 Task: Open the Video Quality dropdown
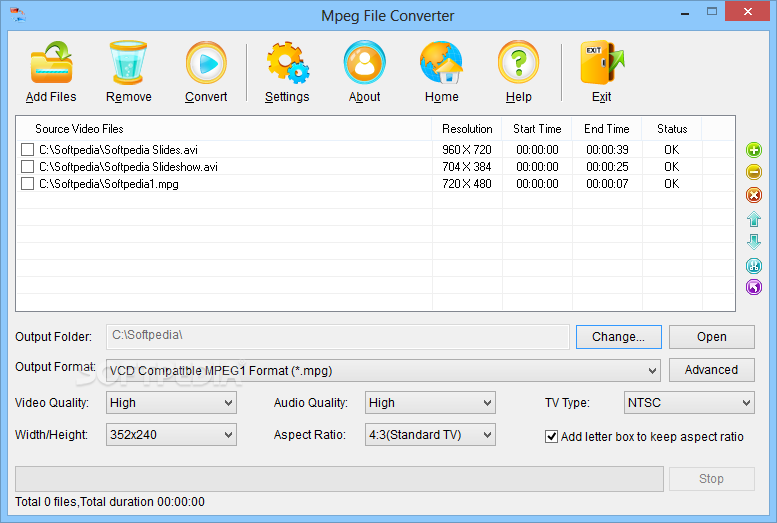[171, 403]
